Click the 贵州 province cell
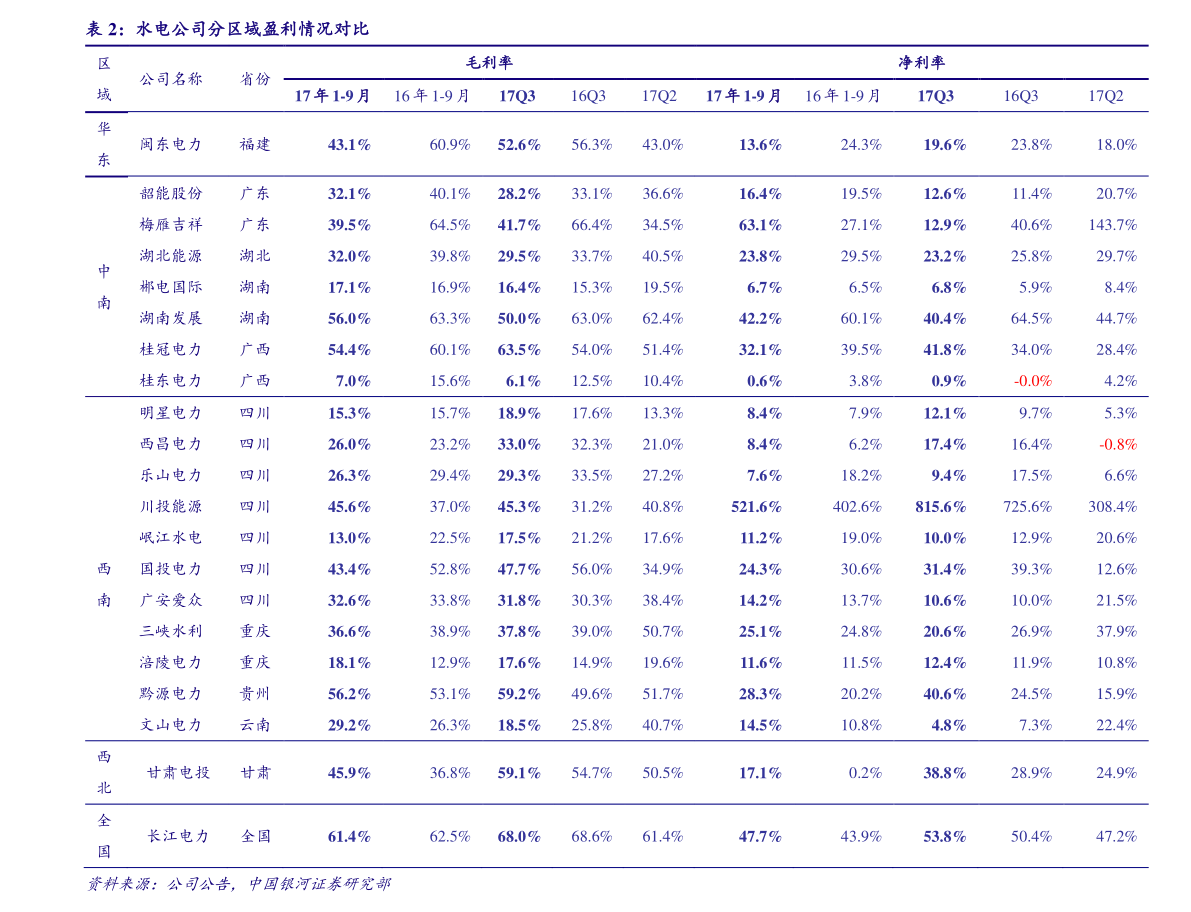Image resolution: width=1191 pixels, height=912 pixels. pyautogui.click(x=254, y=694)
